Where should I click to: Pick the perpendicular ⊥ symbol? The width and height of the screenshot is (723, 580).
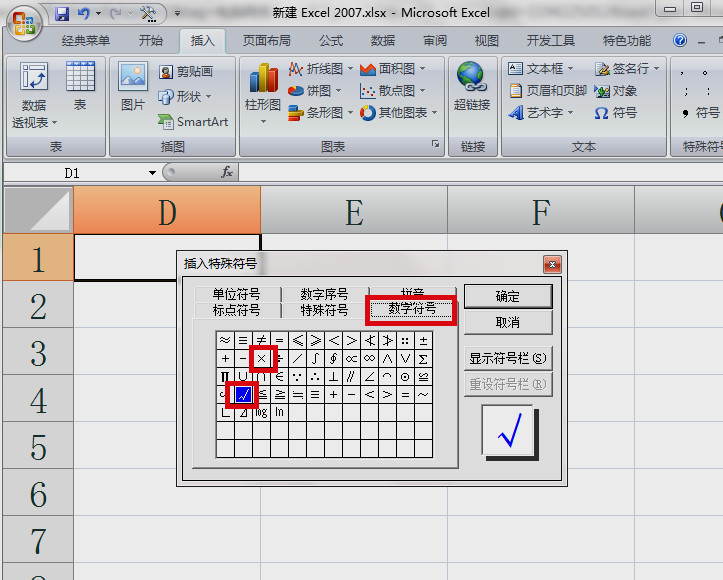pyautogui.click(x=333, y=376)
